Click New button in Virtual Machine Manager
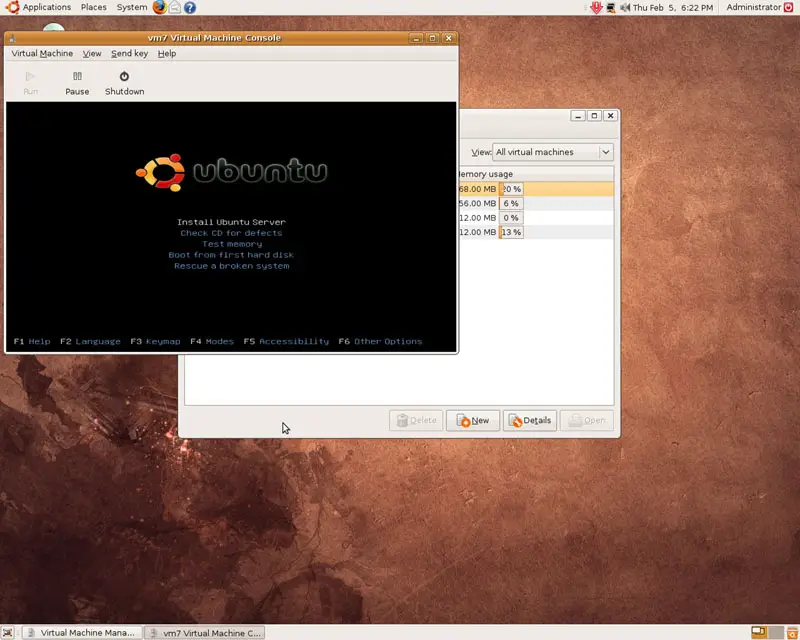Viewport: 800px width, 640px height. (472, 421)
